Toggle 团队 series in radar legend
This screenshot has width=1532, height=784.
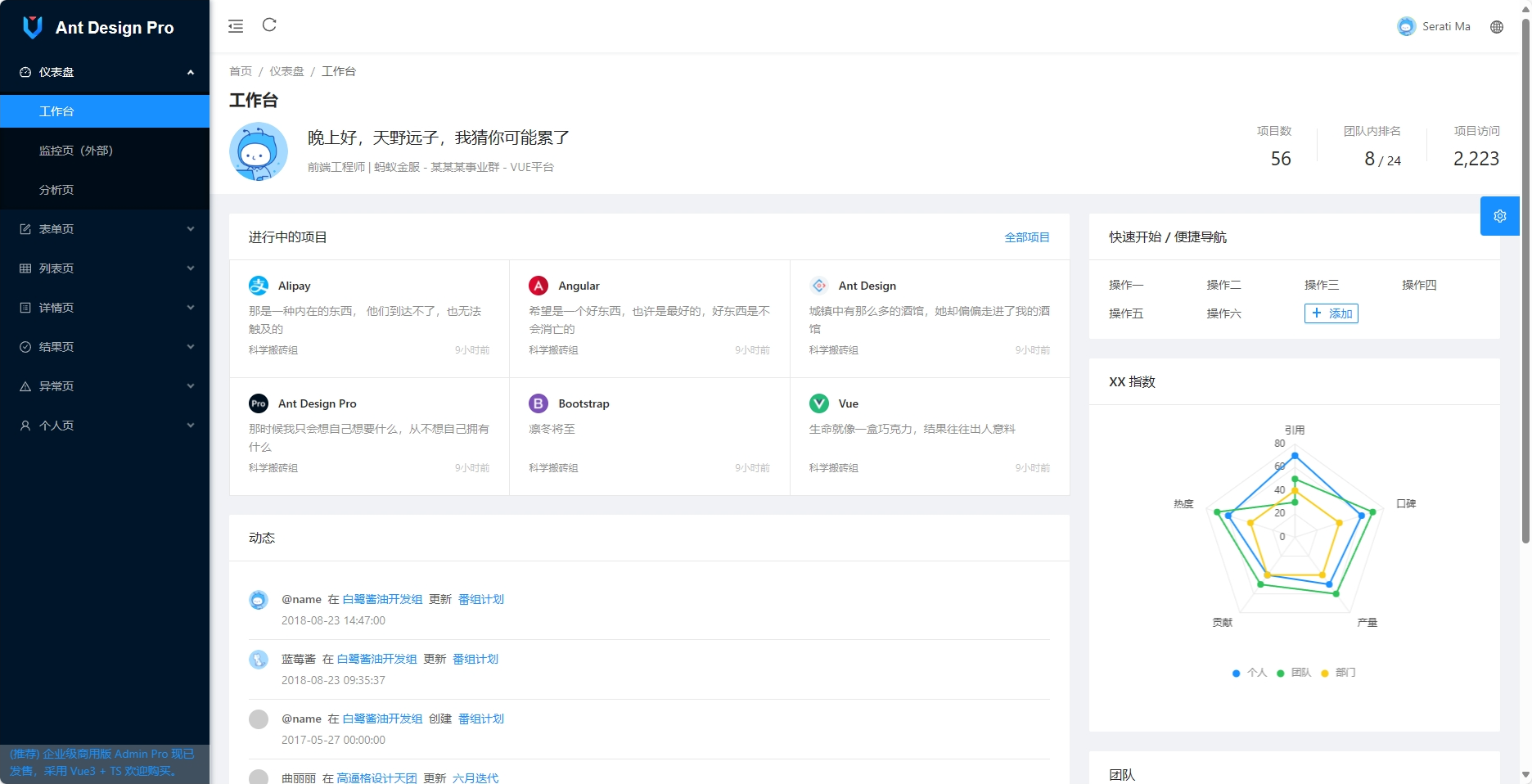(x=1294, y=673)
